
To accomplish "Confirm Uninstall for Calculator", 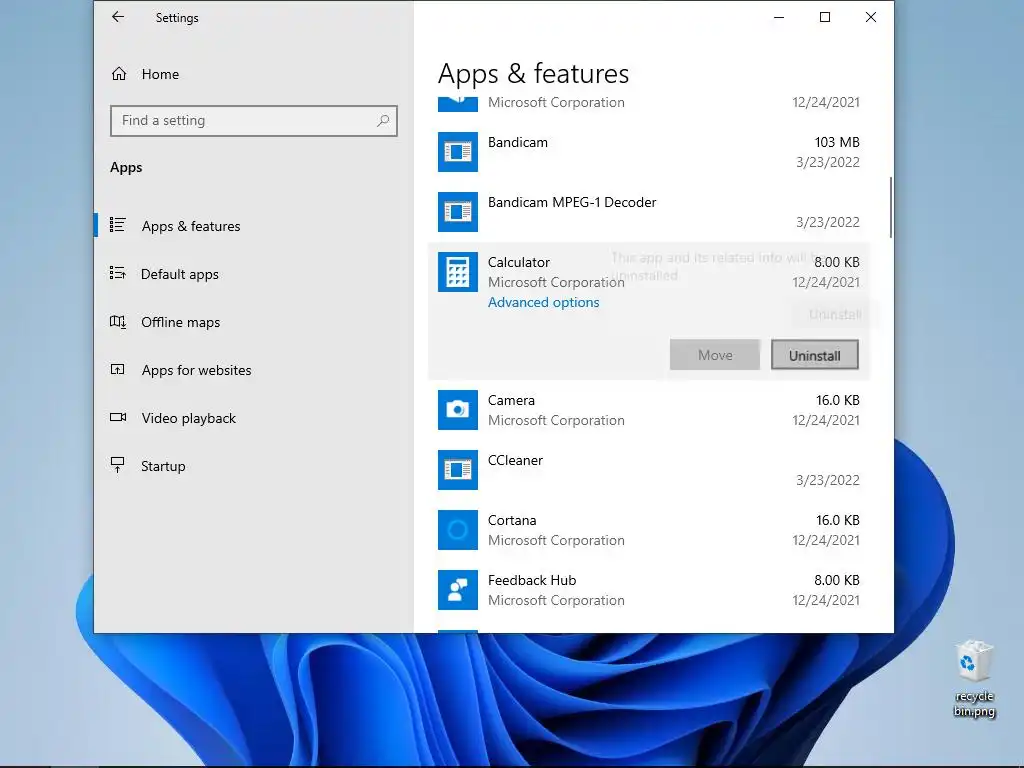I will [814, 355].
